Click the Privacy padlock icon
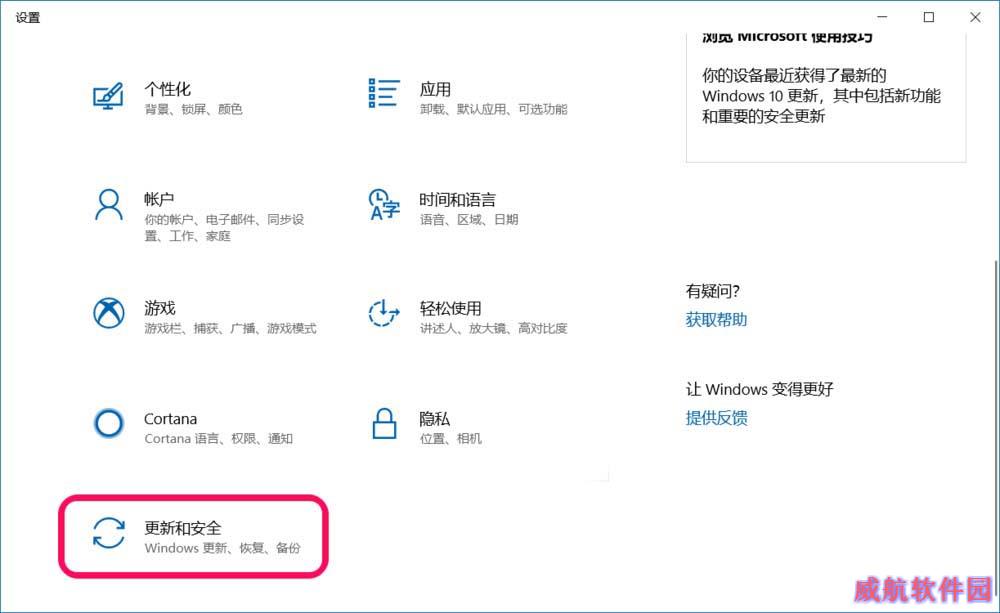1000x613 pixels. click(x=384, y=424)
